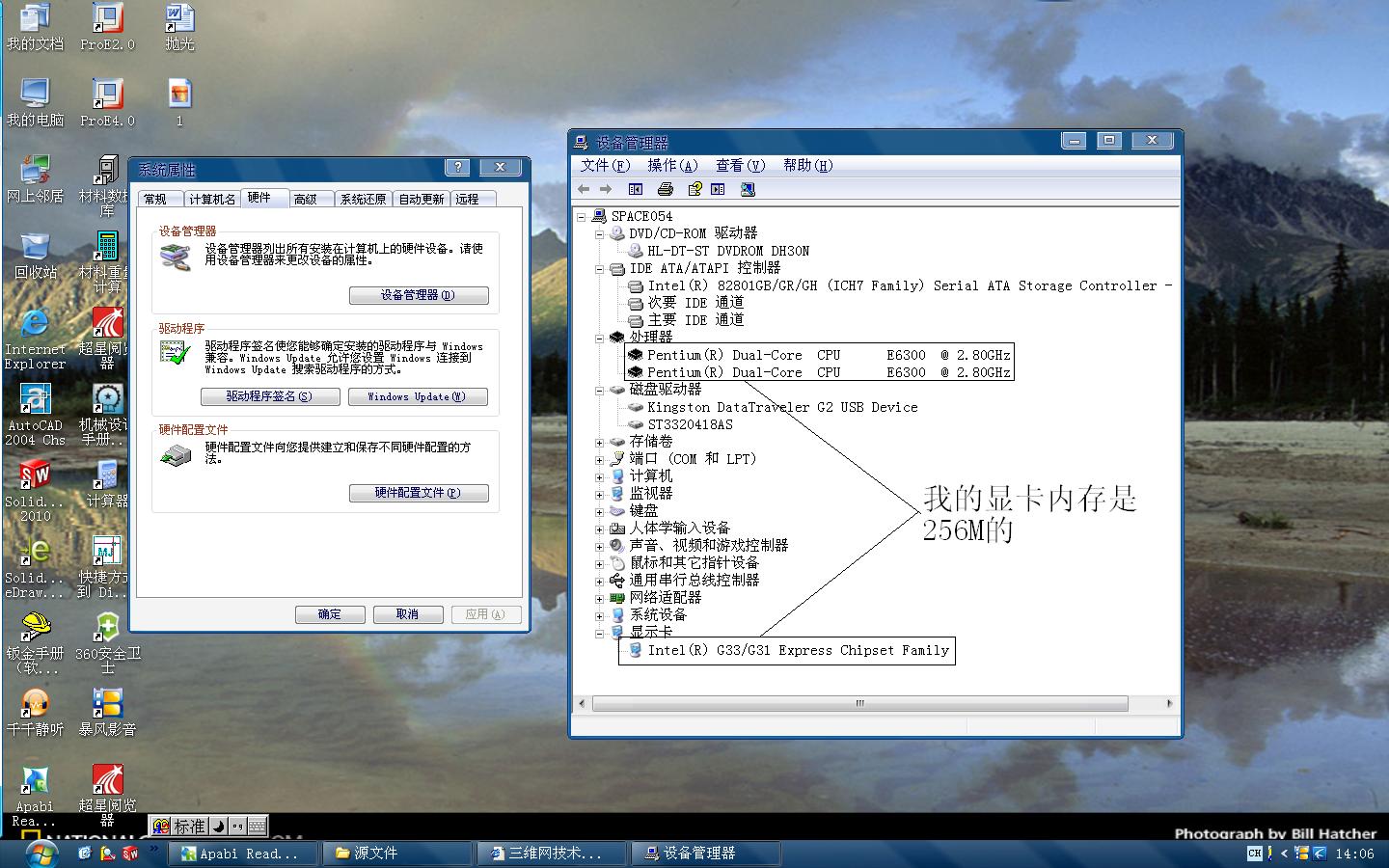Select the 千千静听 desktop icon
1389x868 pixels.
pyautogui.click(x=35, y=714)
